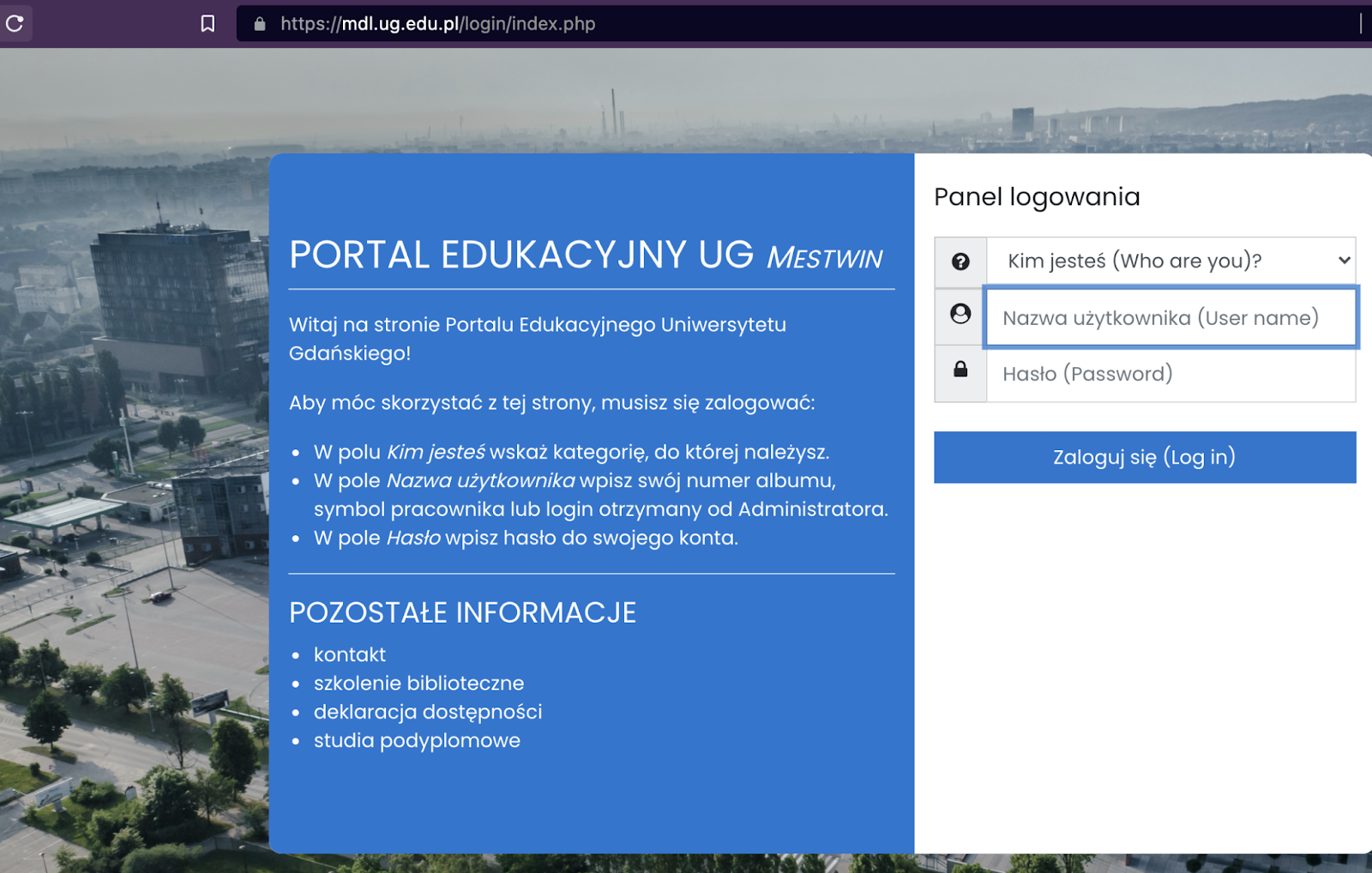Click the padlock site security icon

pos(260,23)
